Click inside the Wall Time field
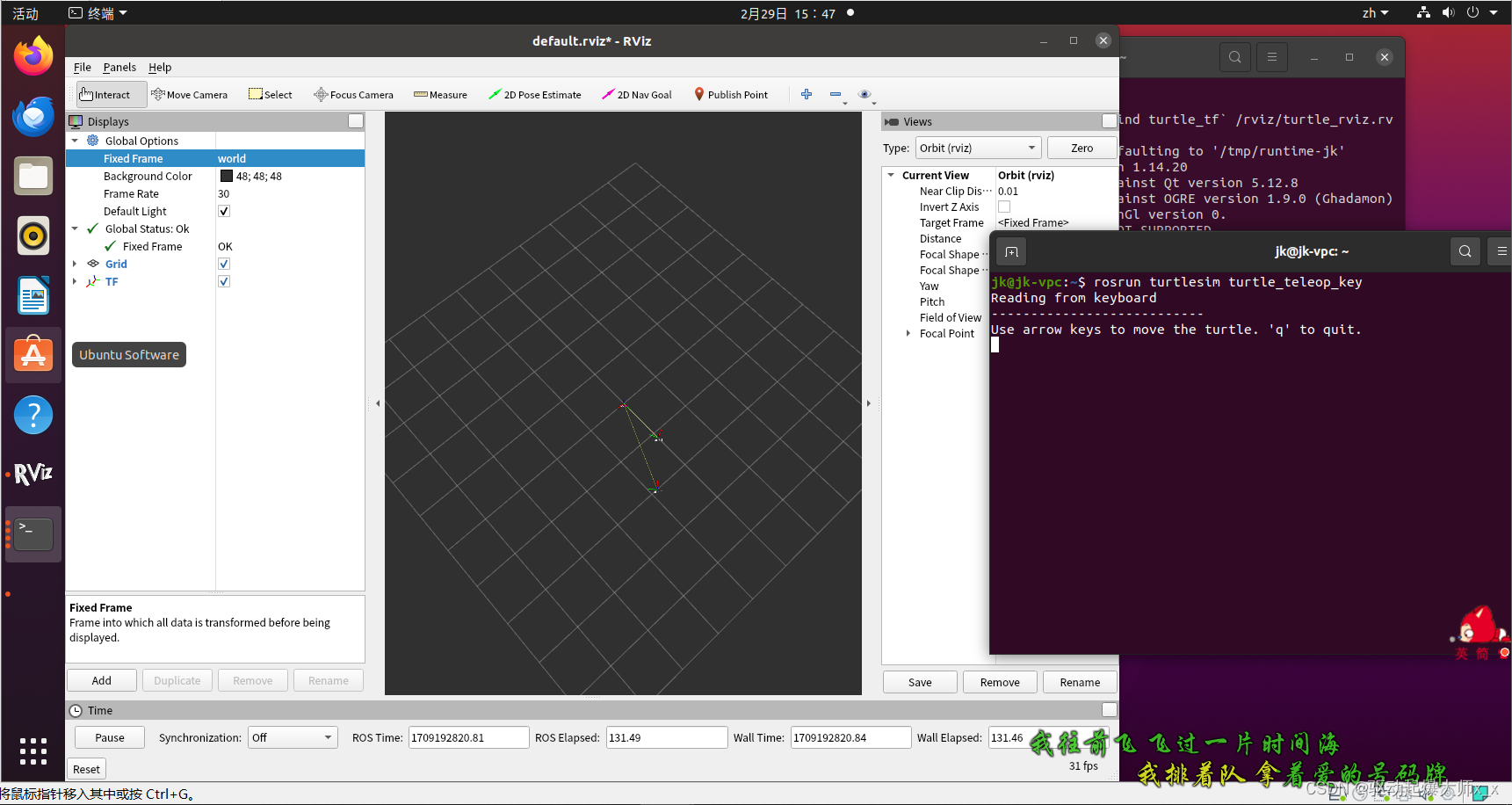1512x805 pixels. tap(849, 737)
